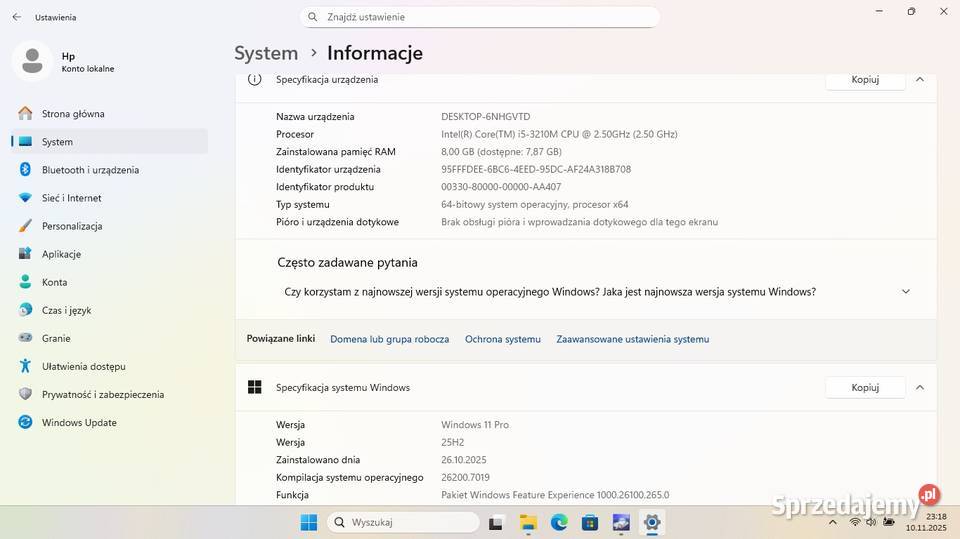
Task: Copy Windows specification with Kopiuj
Action: (x=865, y=388)
